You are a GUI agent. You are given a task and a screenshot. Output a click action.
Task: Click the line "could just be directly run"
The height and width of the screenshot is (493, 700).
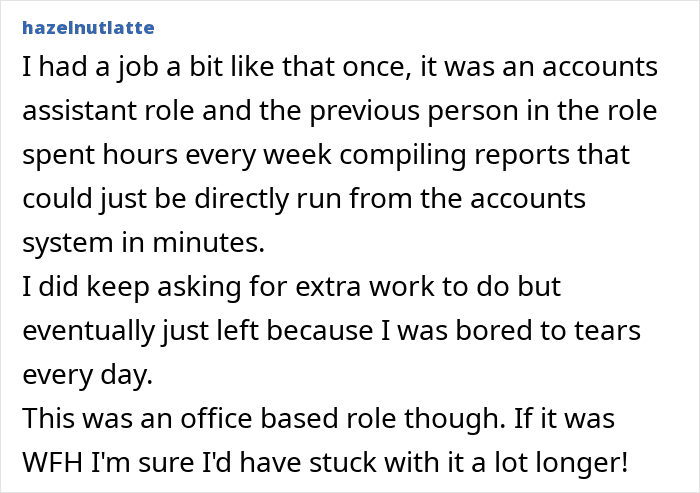304,199
